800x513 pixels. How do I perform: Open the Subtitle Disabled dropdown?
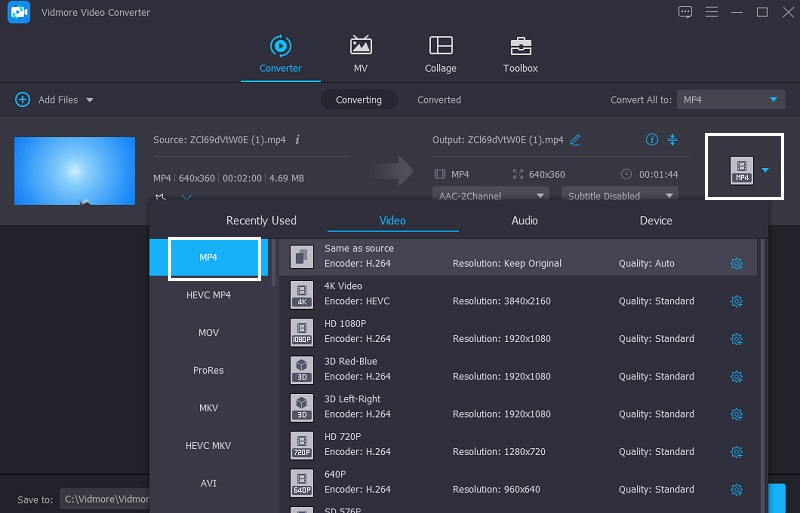619,196
